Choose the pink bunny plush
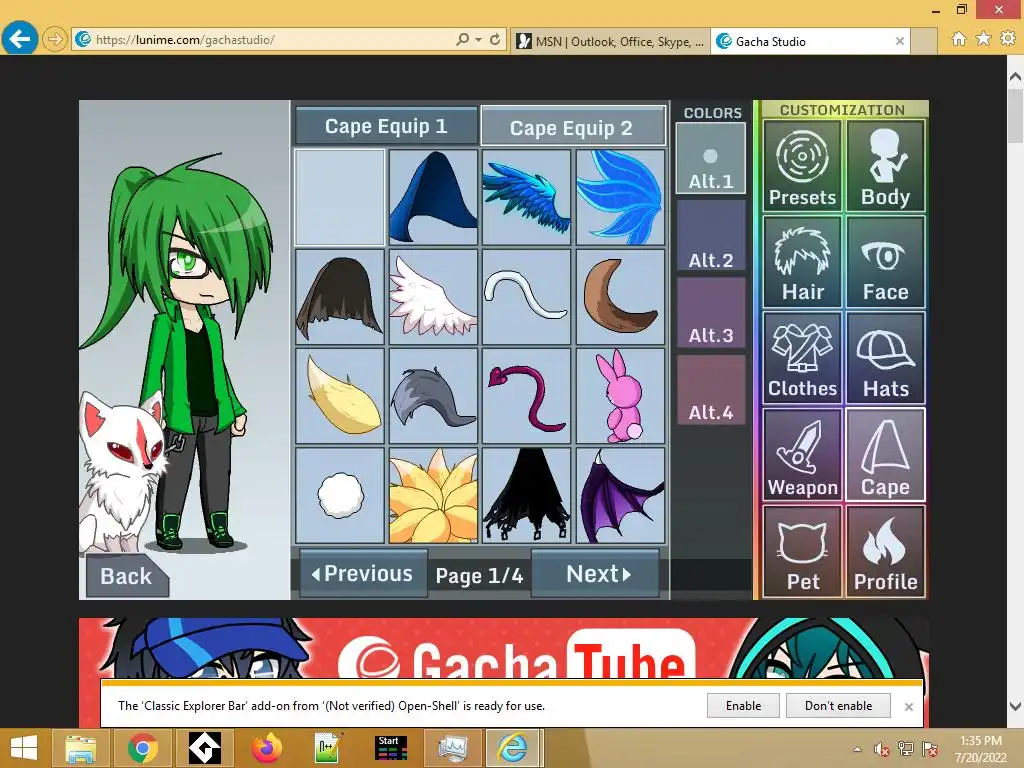 tap(620, 396)
